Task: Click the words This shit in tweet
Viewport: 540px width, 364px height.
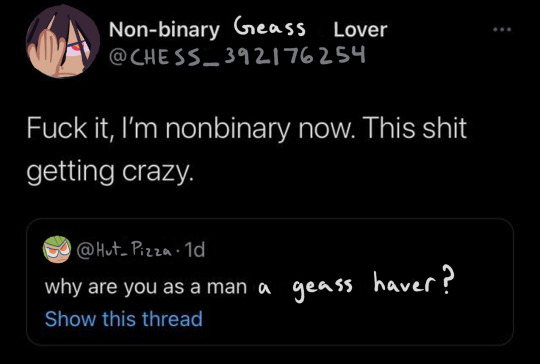Action: (x=415, y=127)
